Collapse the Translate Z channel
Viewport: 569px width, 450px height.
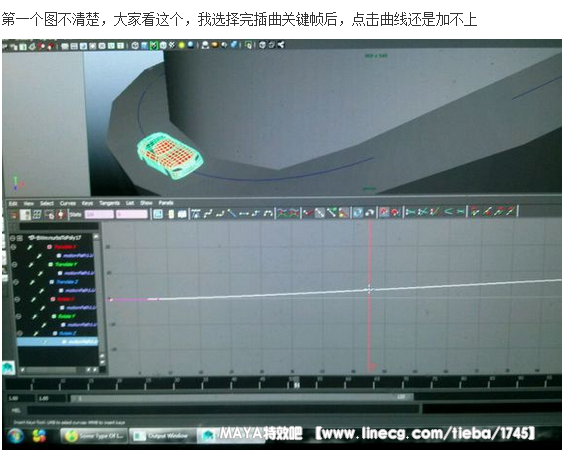pos(16,282)
